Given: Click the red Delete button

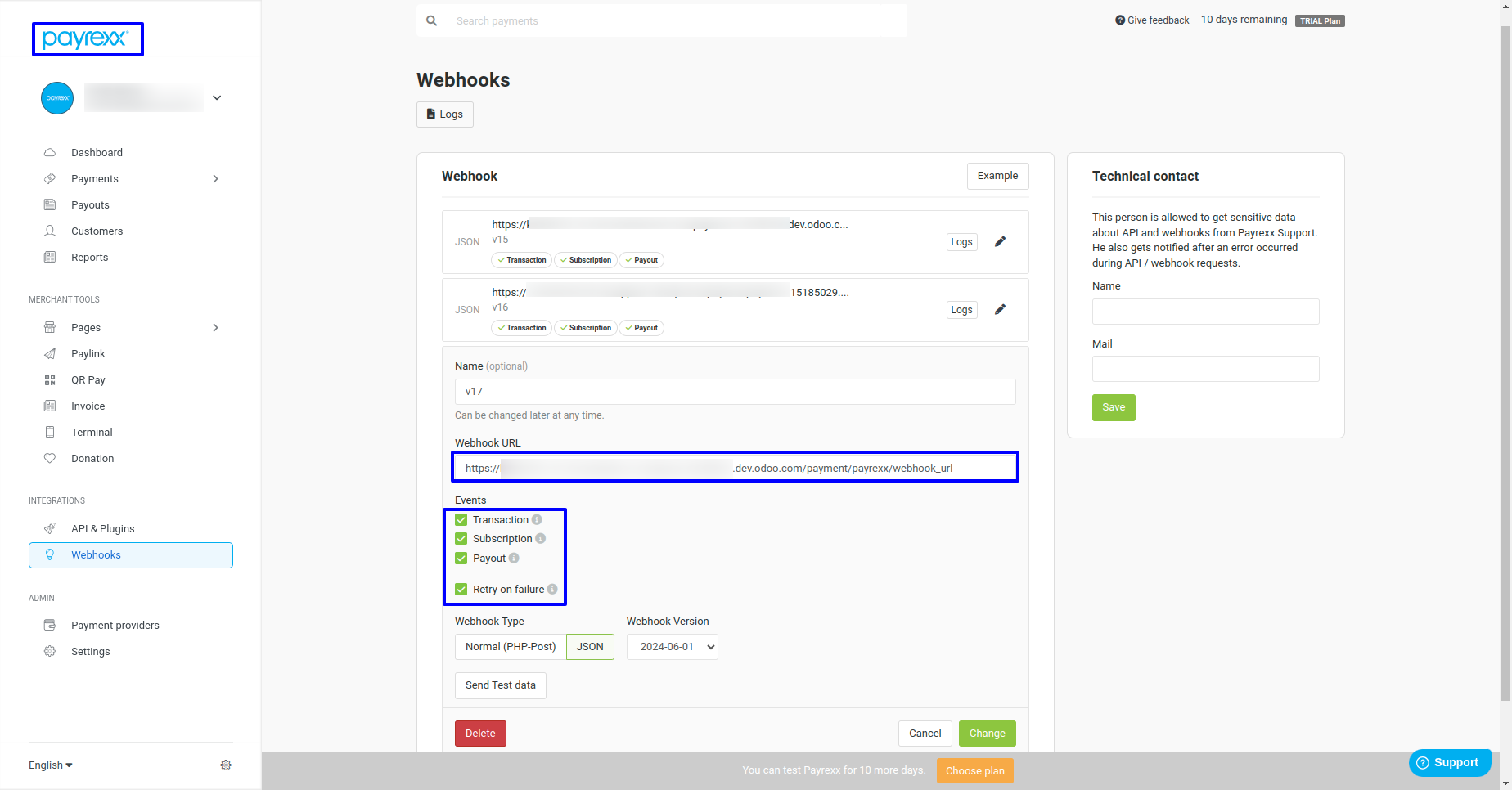Looking at the screenshot, I should tap(480, 734).
